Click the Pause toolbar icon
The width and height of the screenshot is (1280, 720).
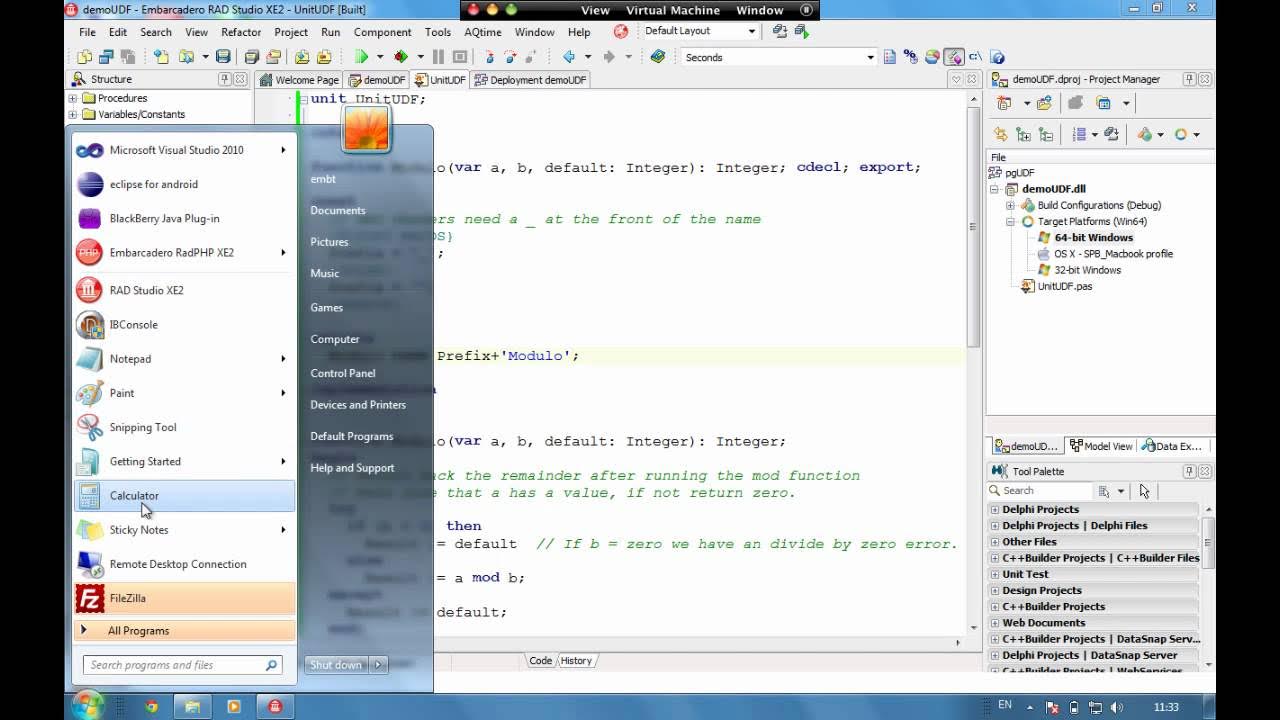pos(438,57)
